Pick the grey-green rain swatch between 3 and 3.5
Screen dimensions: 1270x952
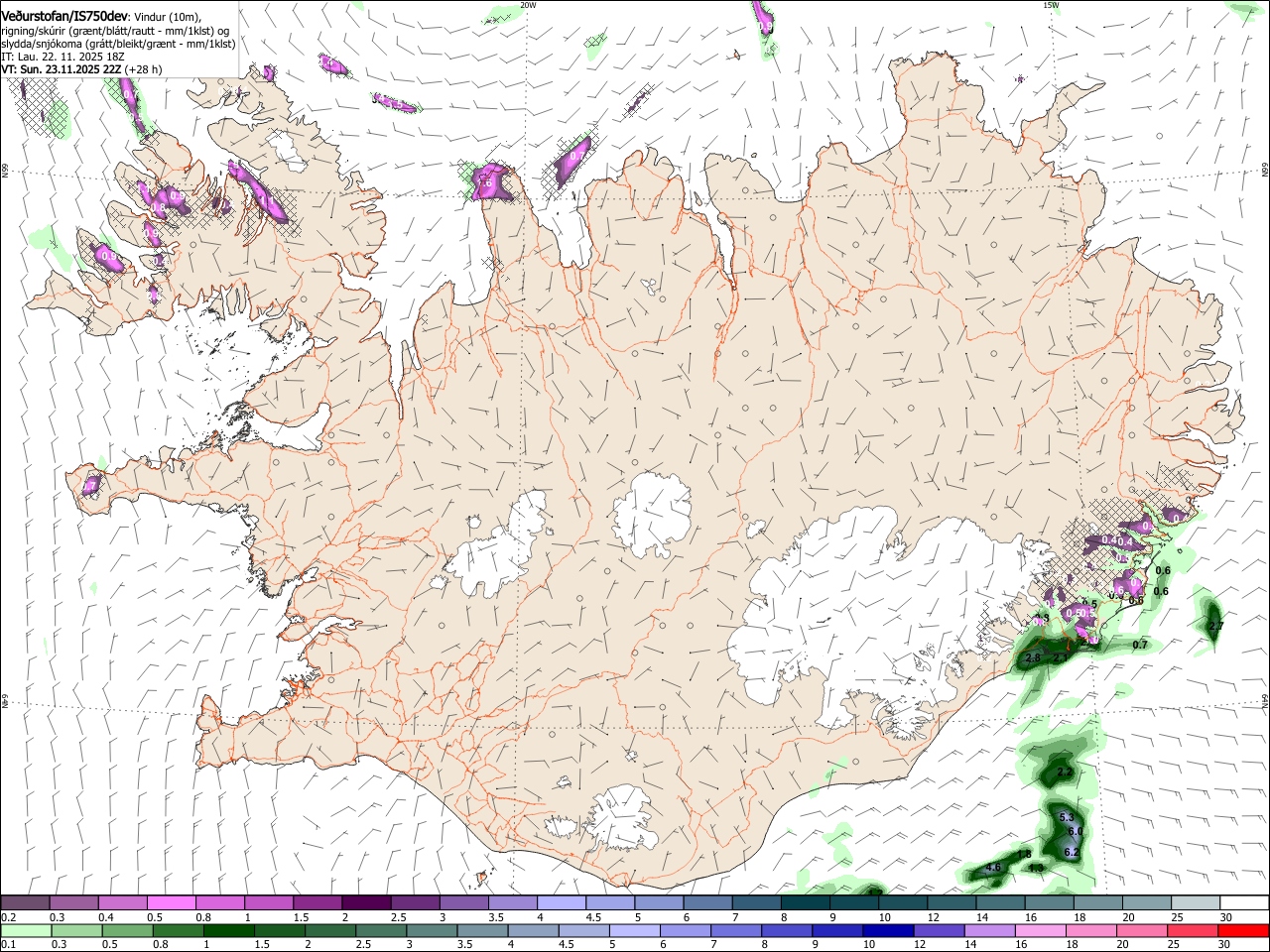(x=430, y=930)
